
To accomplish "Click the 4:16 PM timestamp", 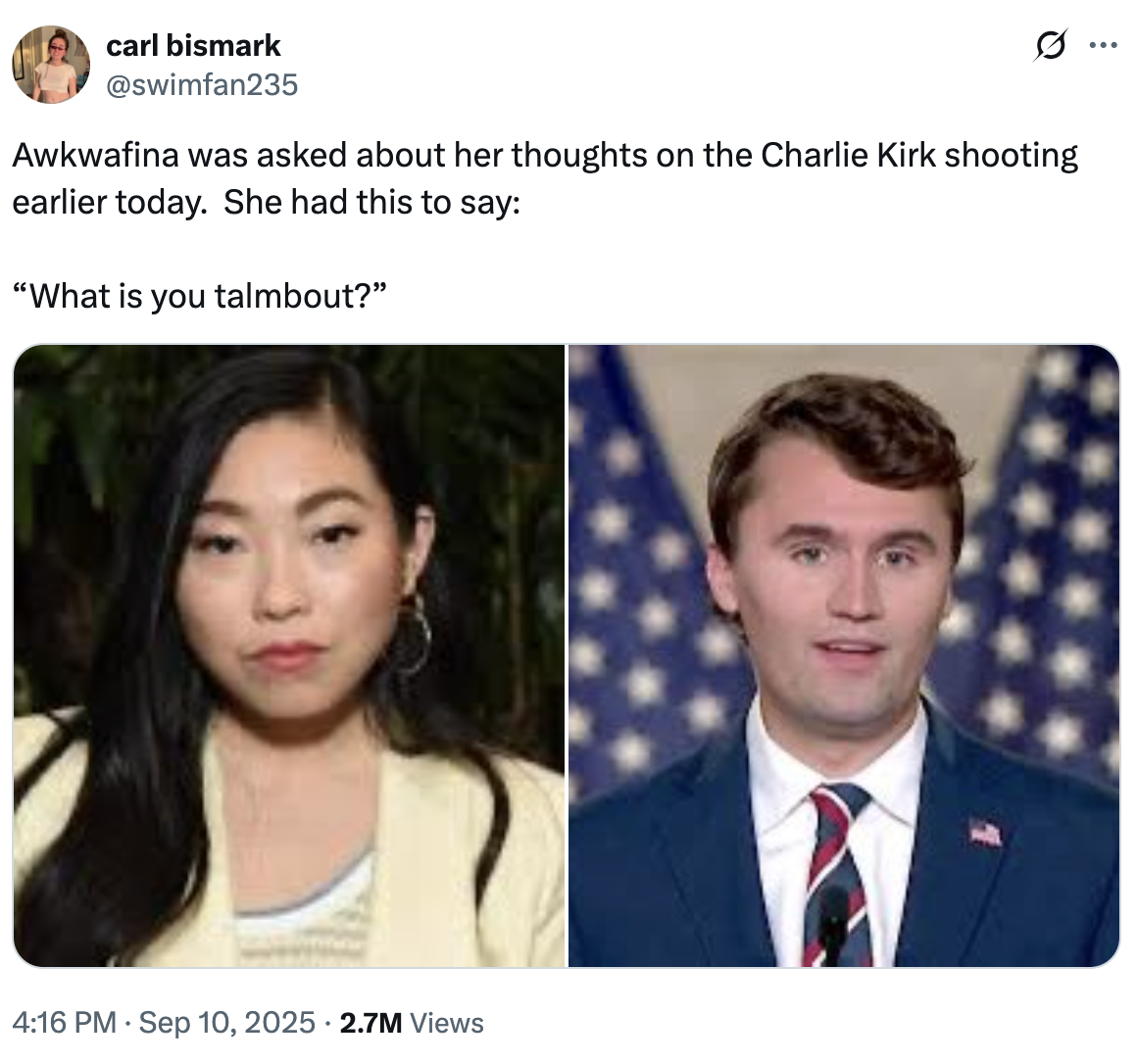I will click(65, 1023).
